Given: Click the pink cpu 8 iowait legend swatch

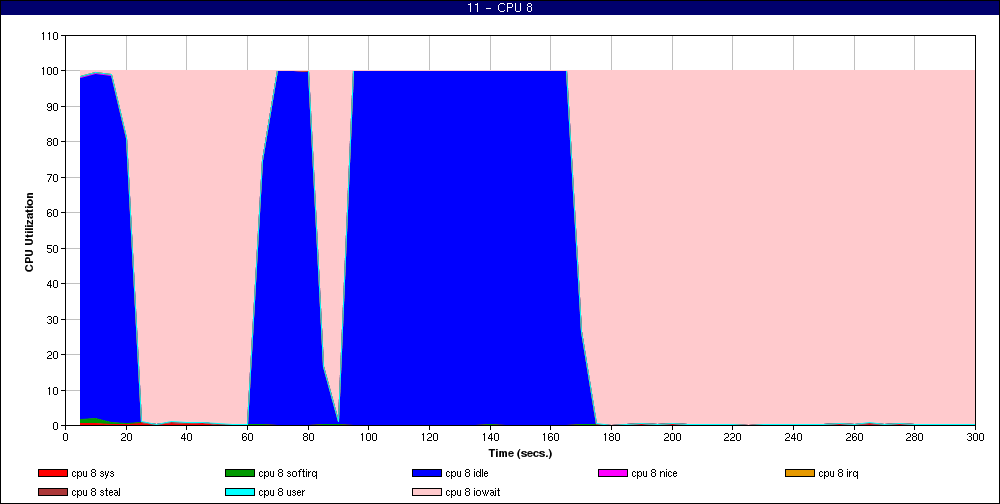Looking at the screenshot, I should click(x=427, y=493).
